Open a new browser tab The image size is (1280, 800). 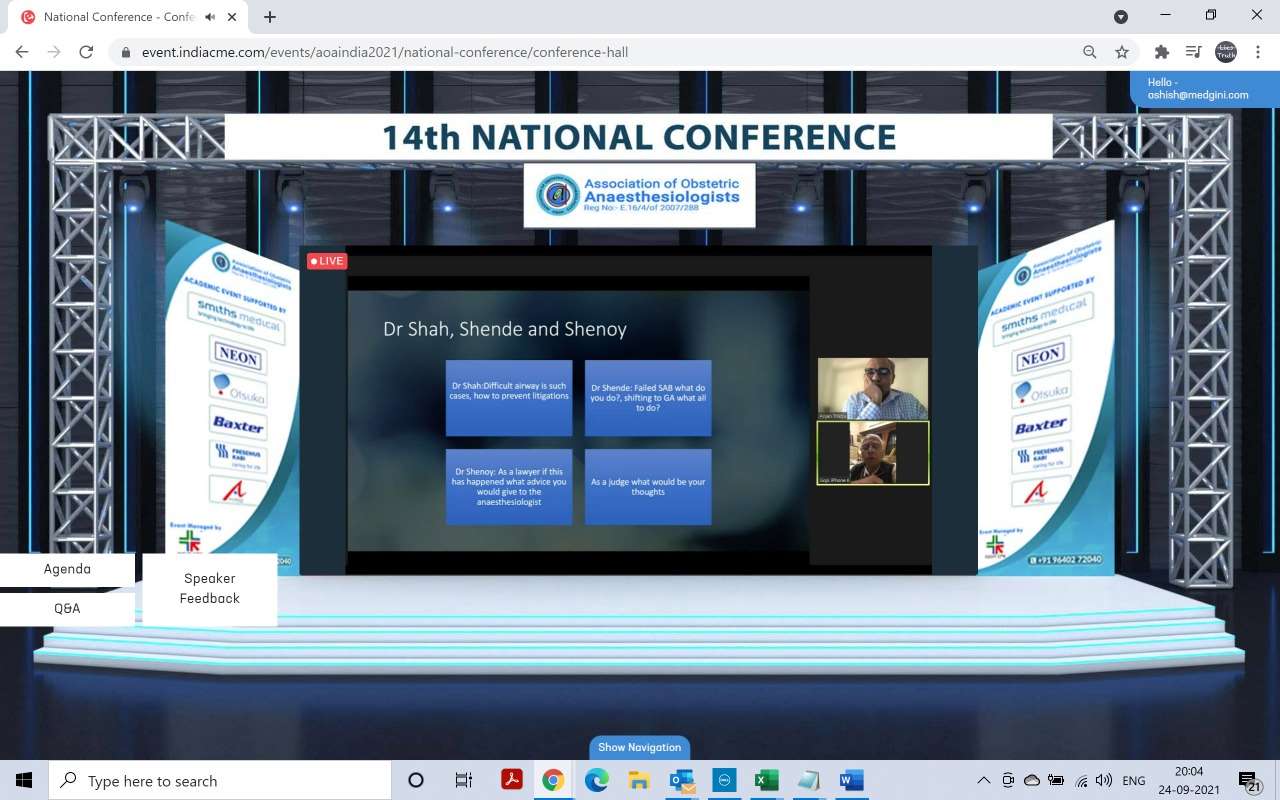click(x=270, y=17)
